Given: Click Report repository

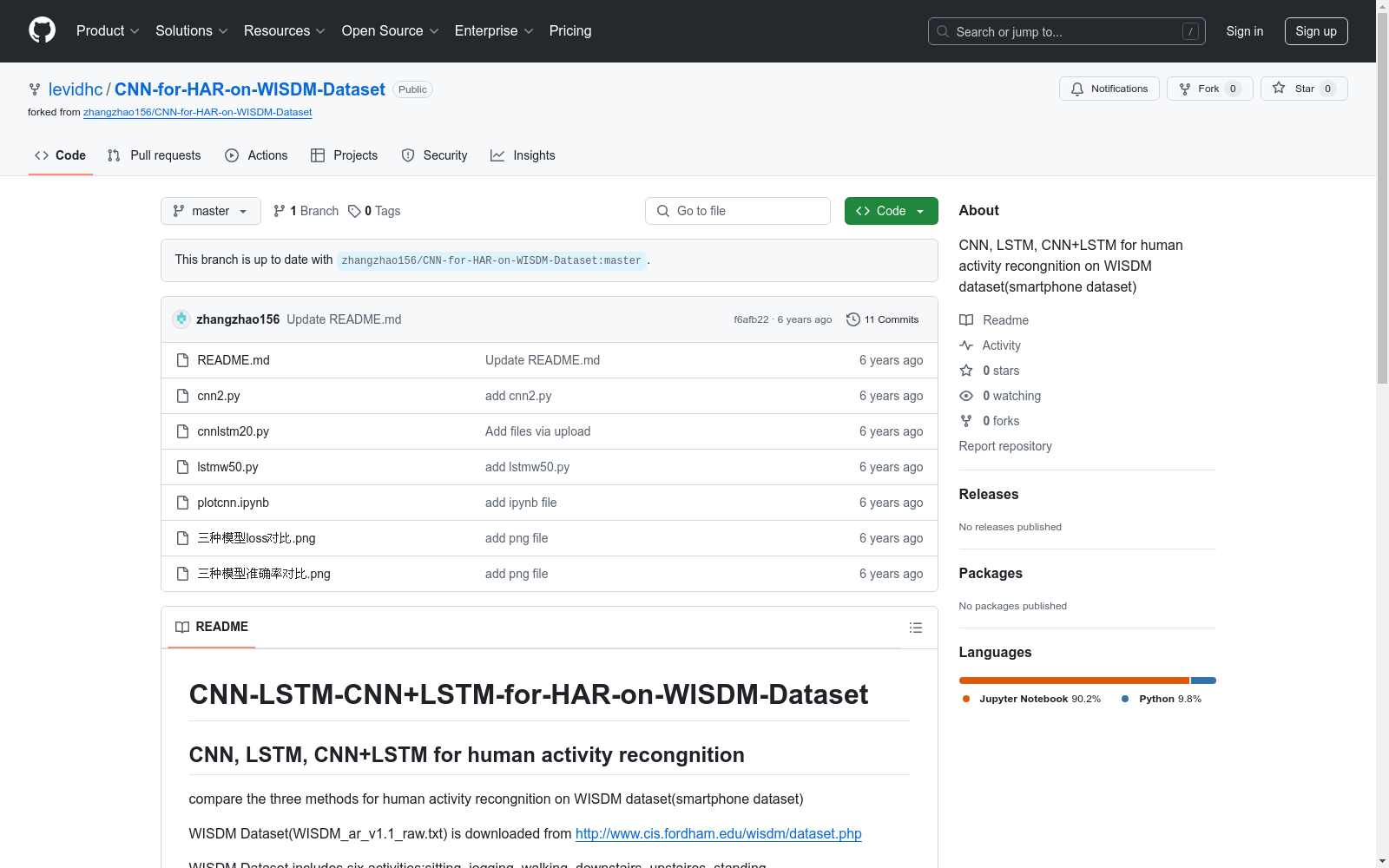Looking at the screenshot, I should [1005, 446].
